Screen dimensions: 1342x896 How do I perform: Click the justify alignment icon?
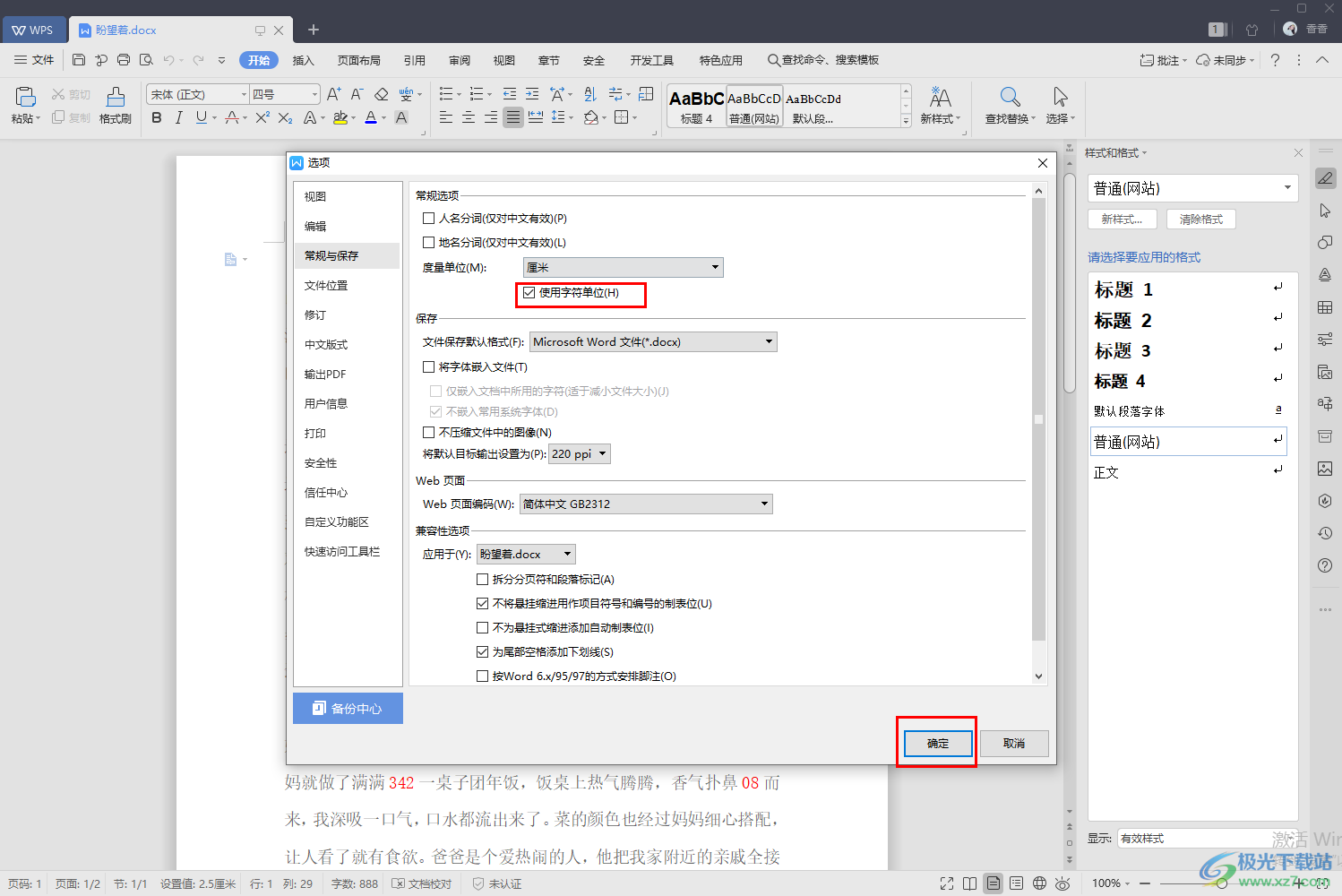click(513, 117)
